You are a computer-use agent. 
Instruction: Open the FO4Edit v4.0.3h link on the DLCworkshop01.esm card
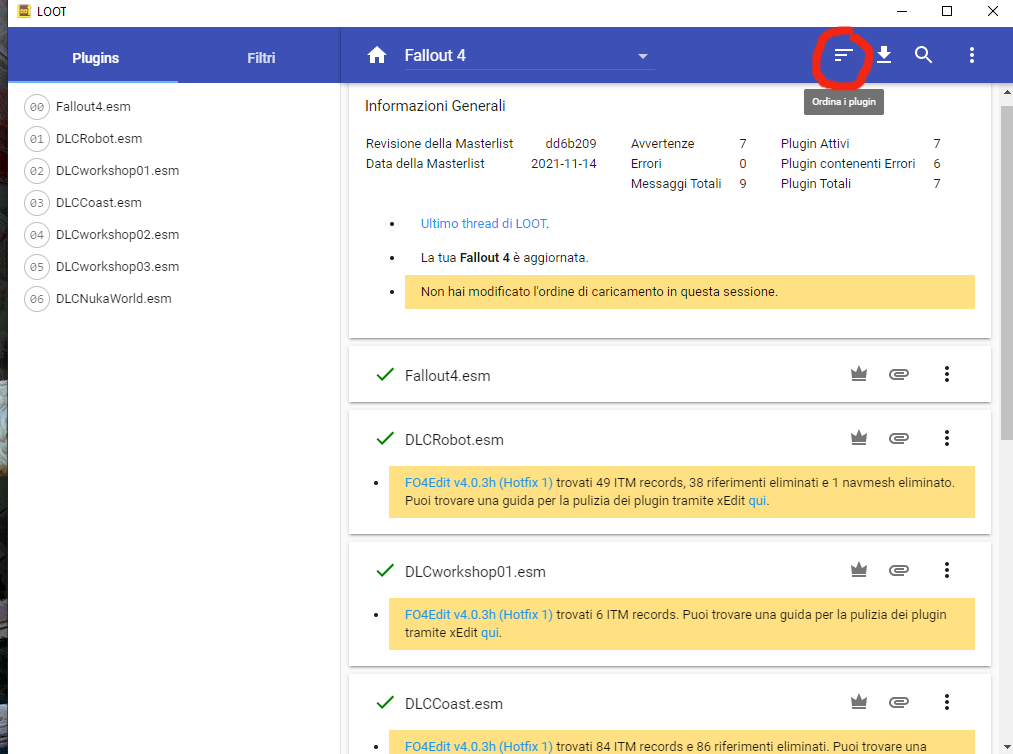pos(479,614)
